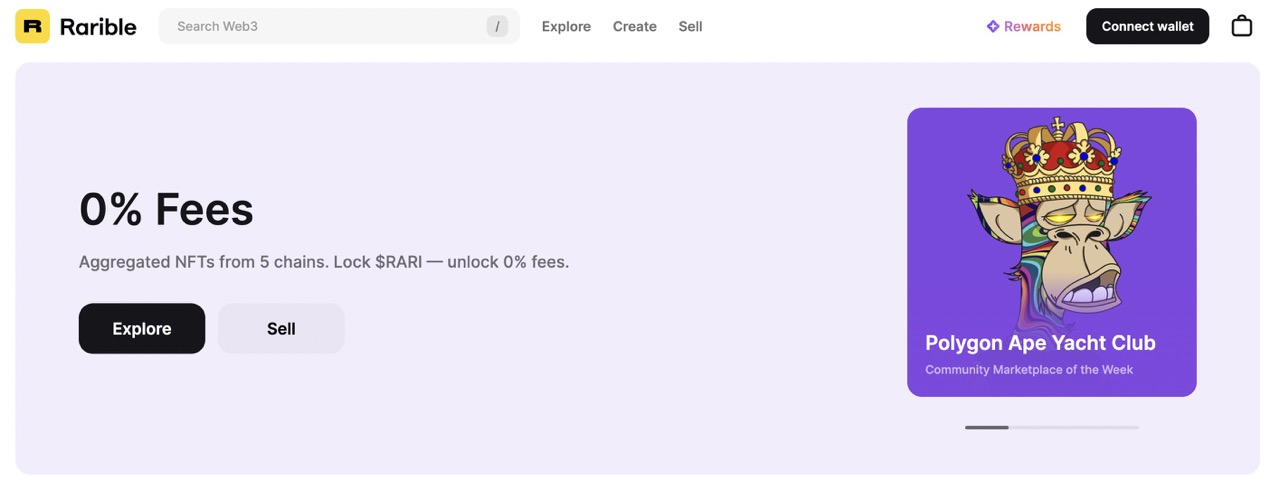This screenshot has width=1280, height=481.
Task: Jump to the middle of carousel progress bar
Action: coord(1052,427)
